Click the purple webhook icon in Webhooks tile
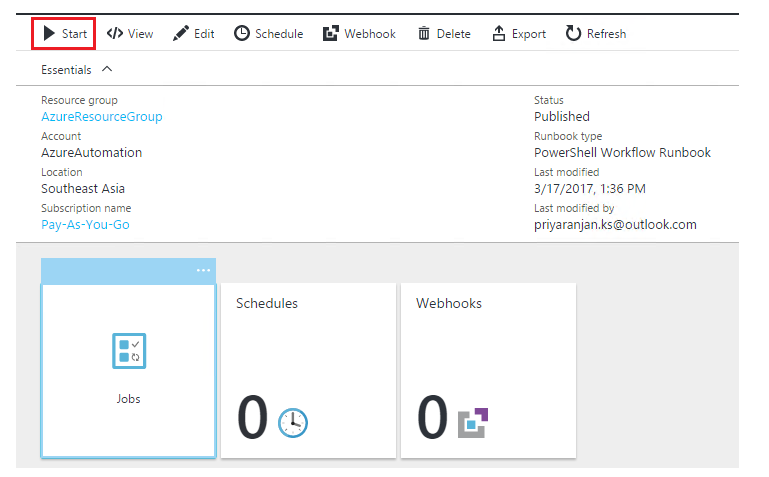This screenshot has width=769, height=477. click(473, 423)
